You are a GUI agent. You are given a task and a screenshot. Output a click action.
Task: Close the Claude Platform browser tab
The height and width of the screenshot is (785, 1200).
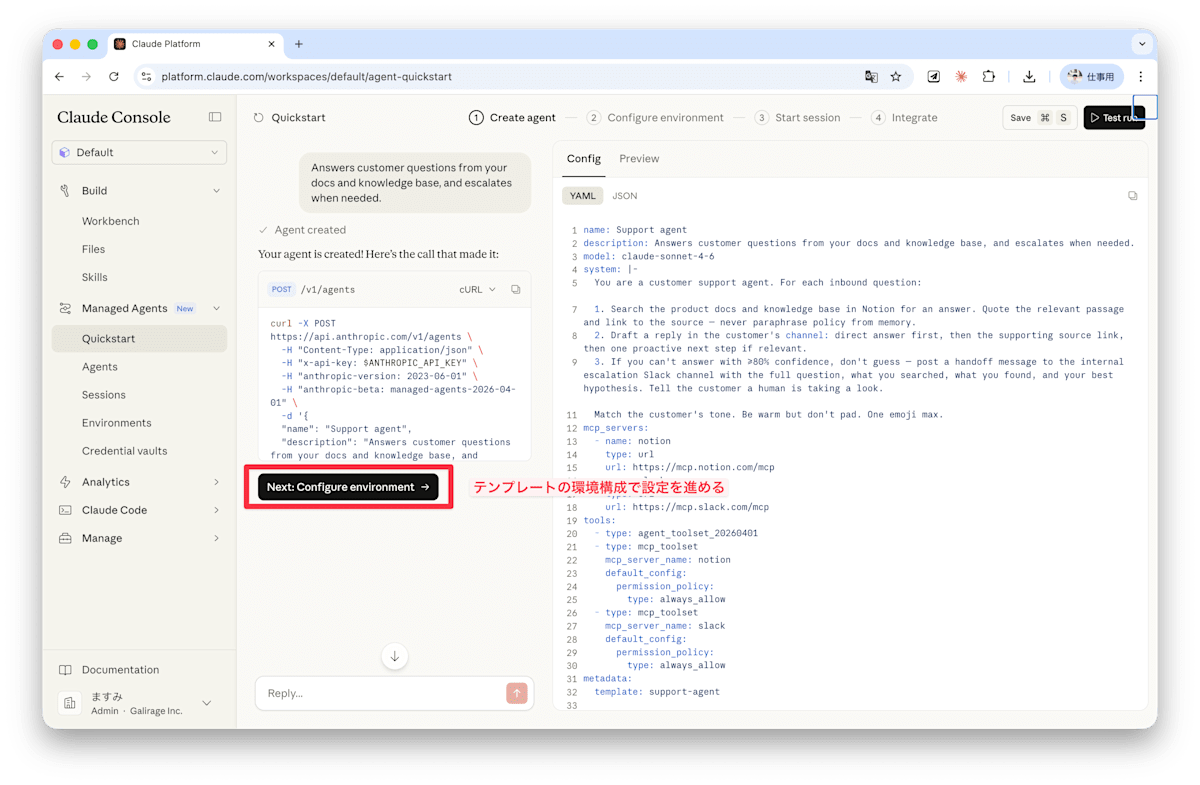[x=272, y=44]
